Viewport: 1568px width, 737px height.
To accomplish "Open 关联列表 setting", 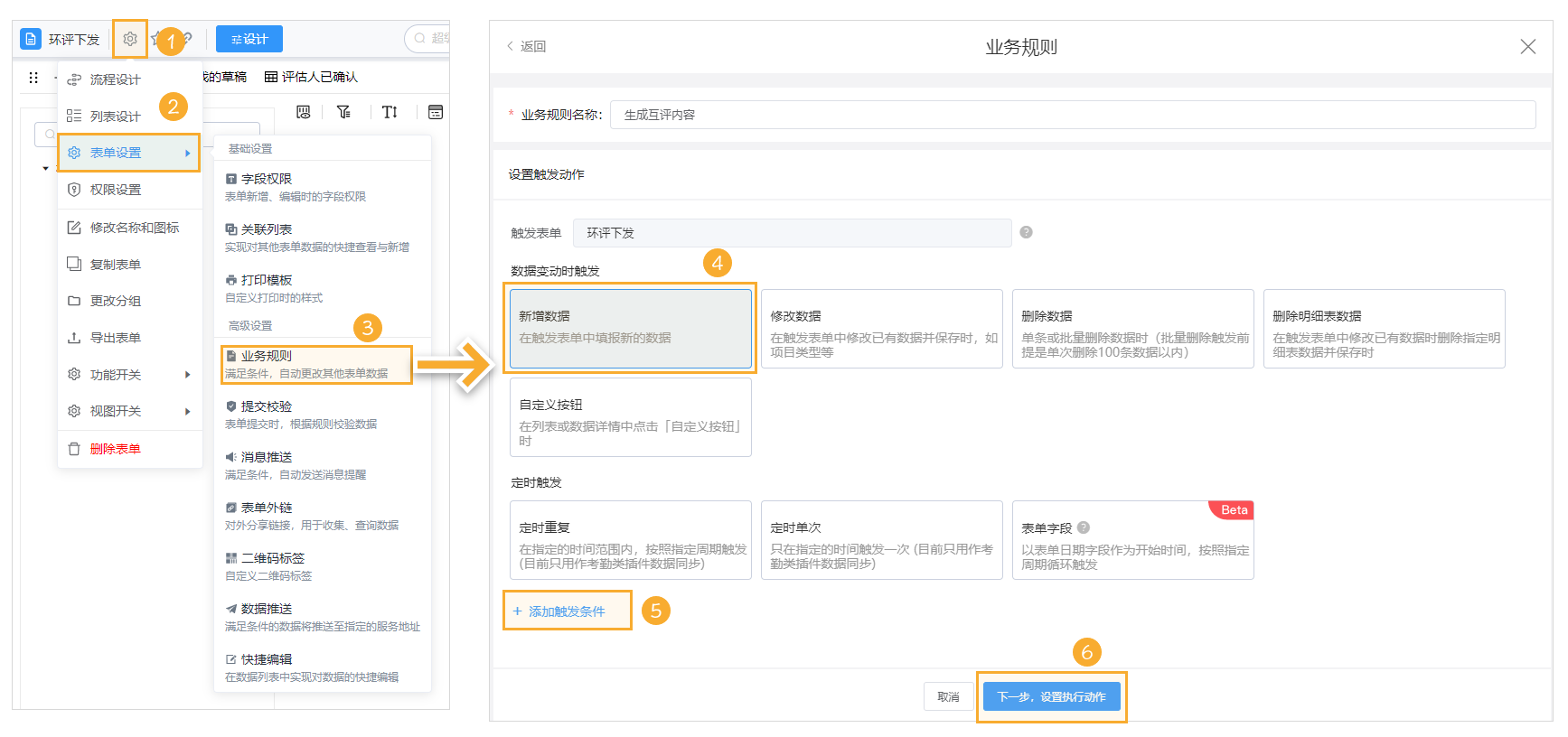I will coord(322,238).
